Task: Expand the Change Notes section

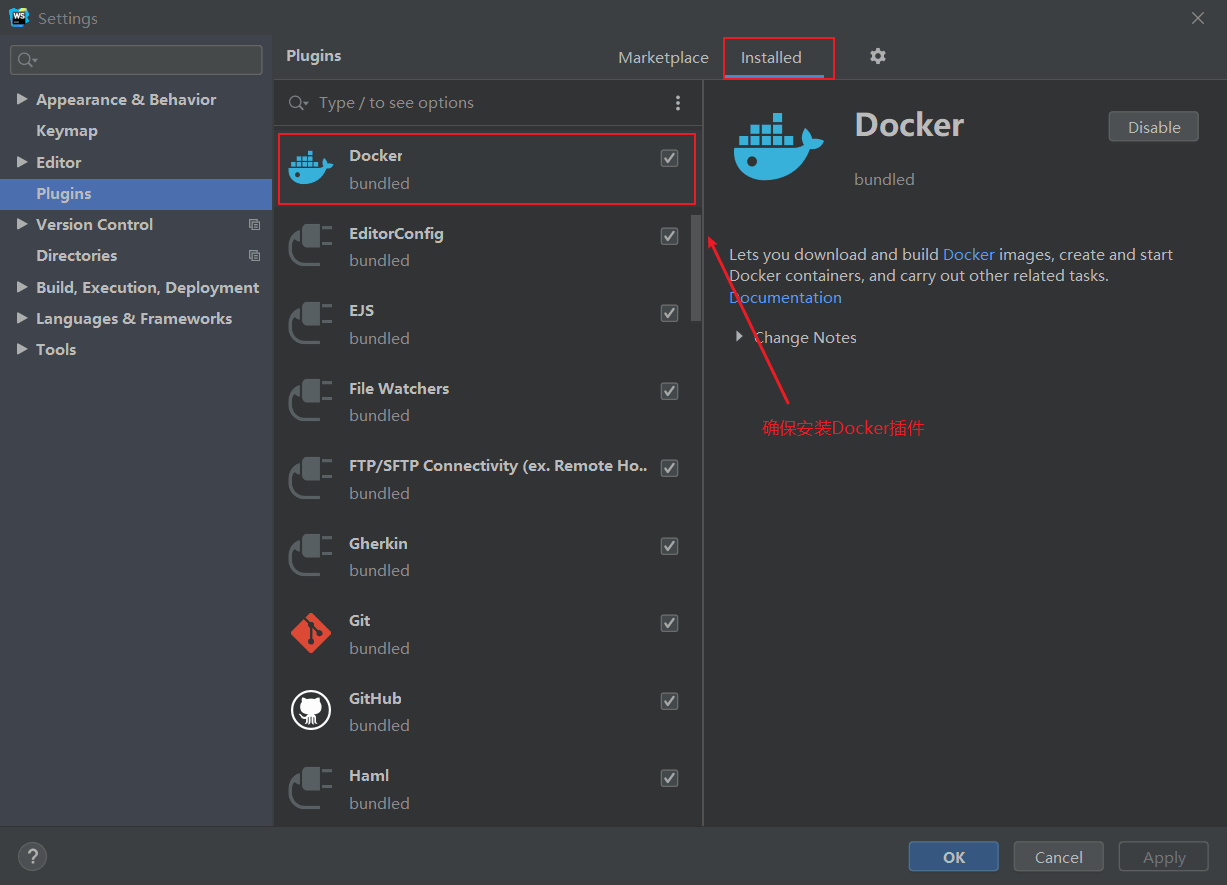Action: click(x=739, y=337)
